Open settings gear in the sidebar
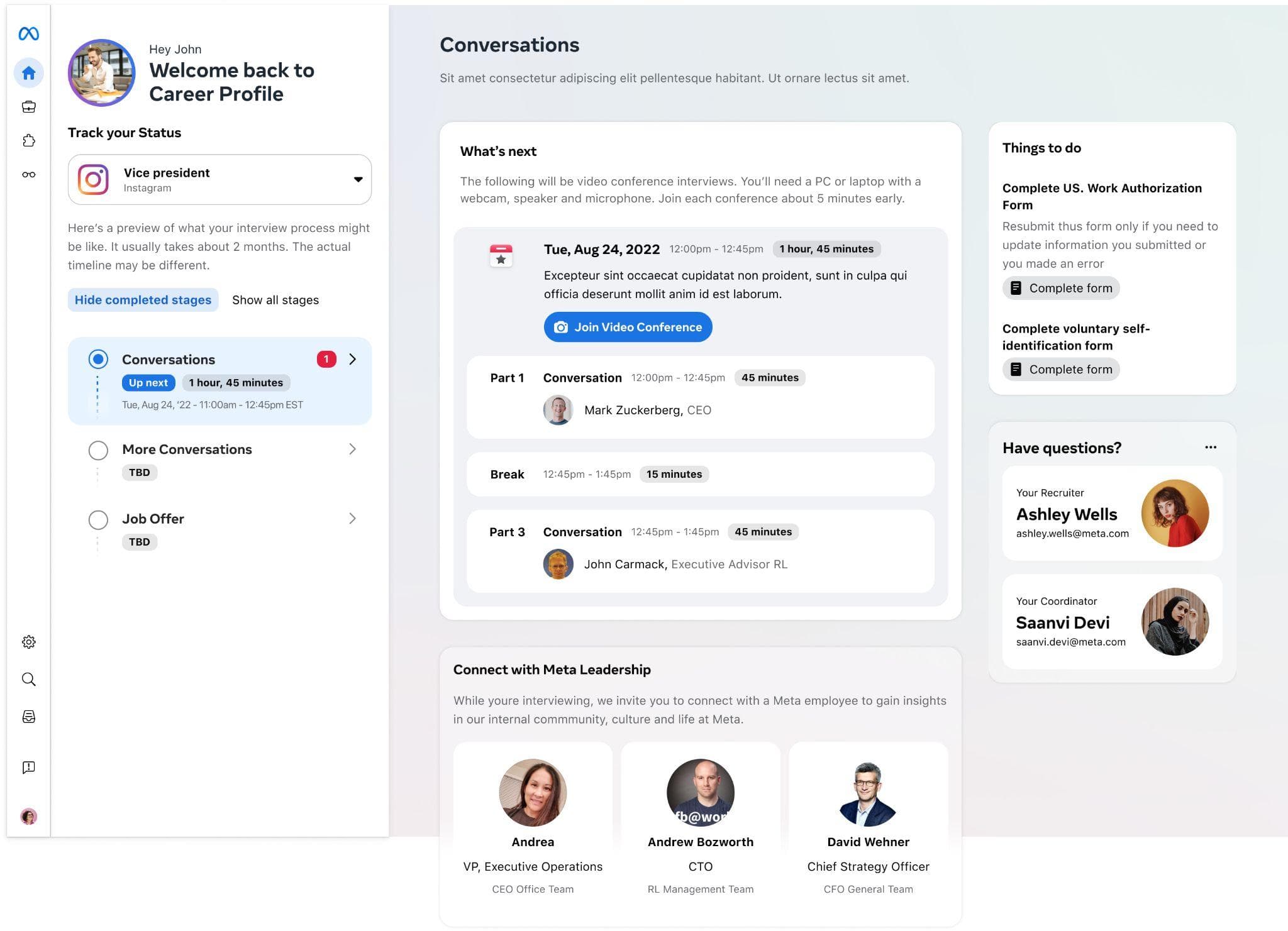The width and height of the screenshot is (1288, 931). coord(28,642)
